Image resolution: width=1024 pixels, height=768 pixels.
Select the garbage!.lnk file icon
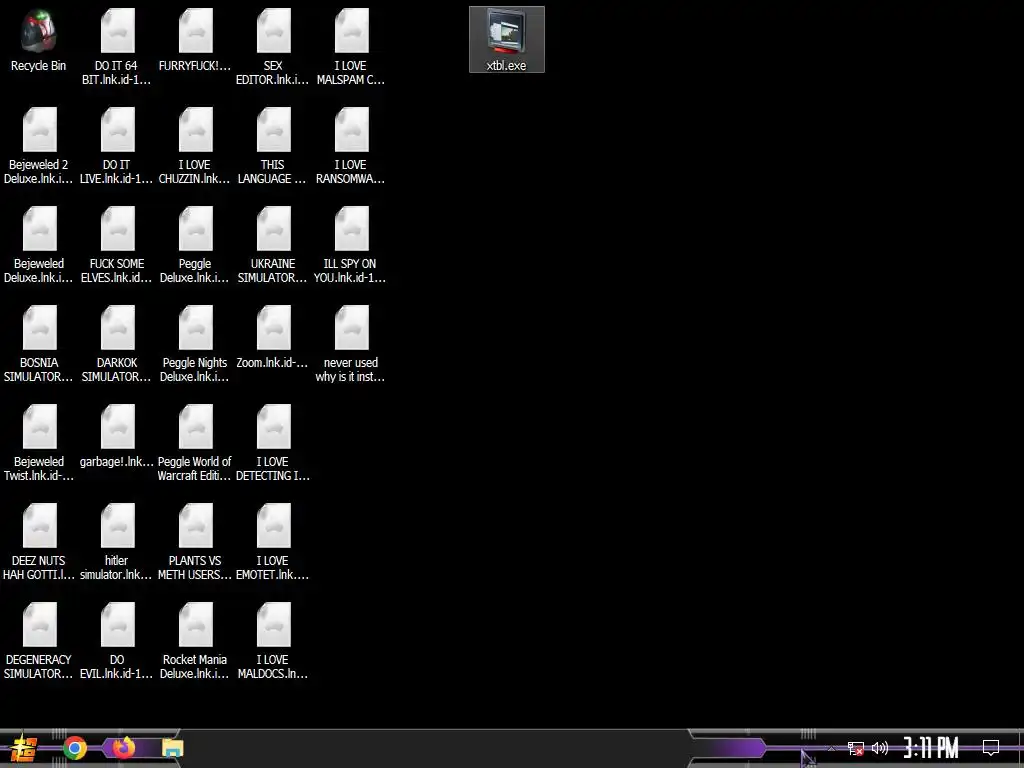[x=117, y=436]
